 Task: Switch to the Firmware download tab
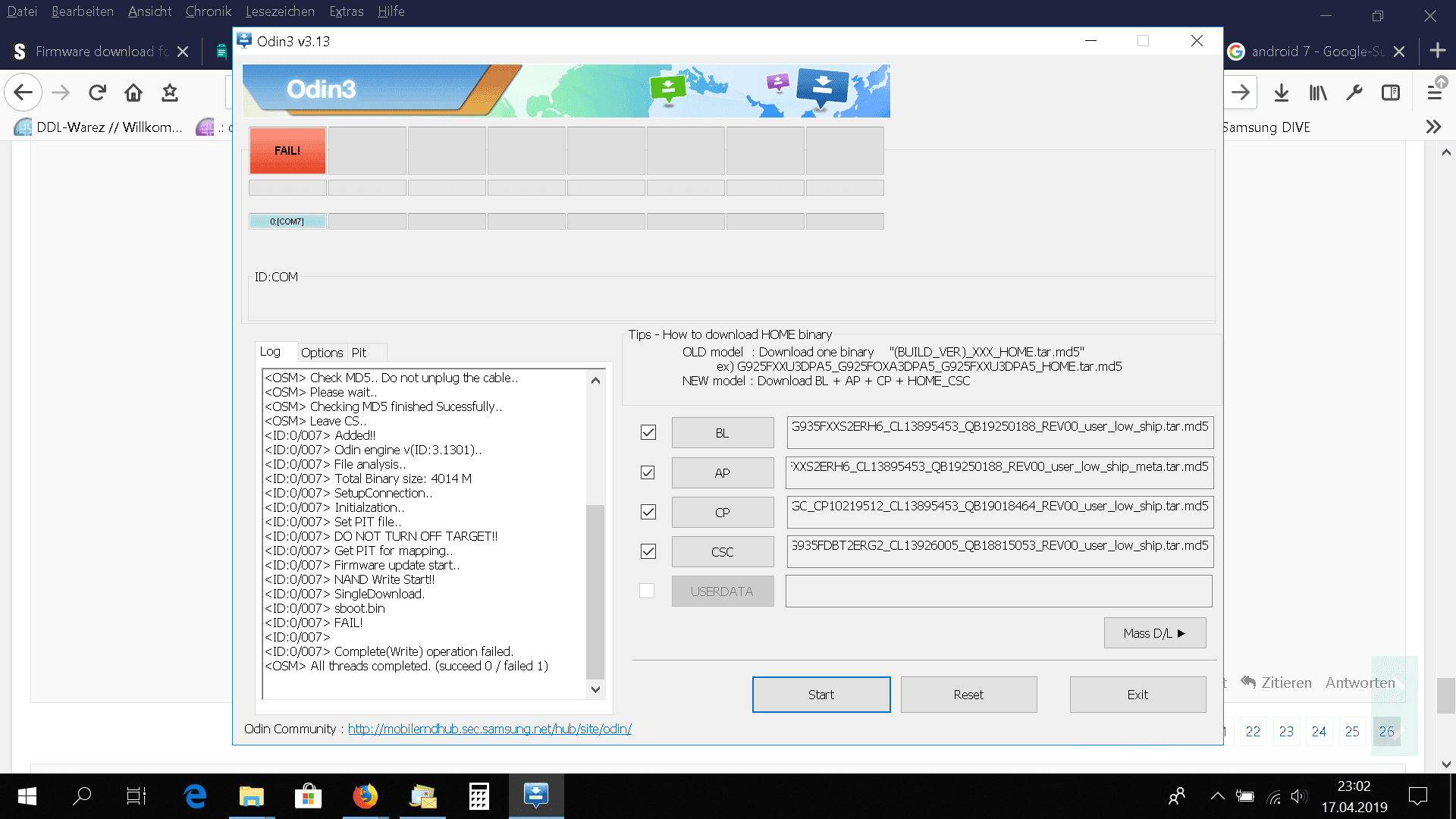(101, 52)
